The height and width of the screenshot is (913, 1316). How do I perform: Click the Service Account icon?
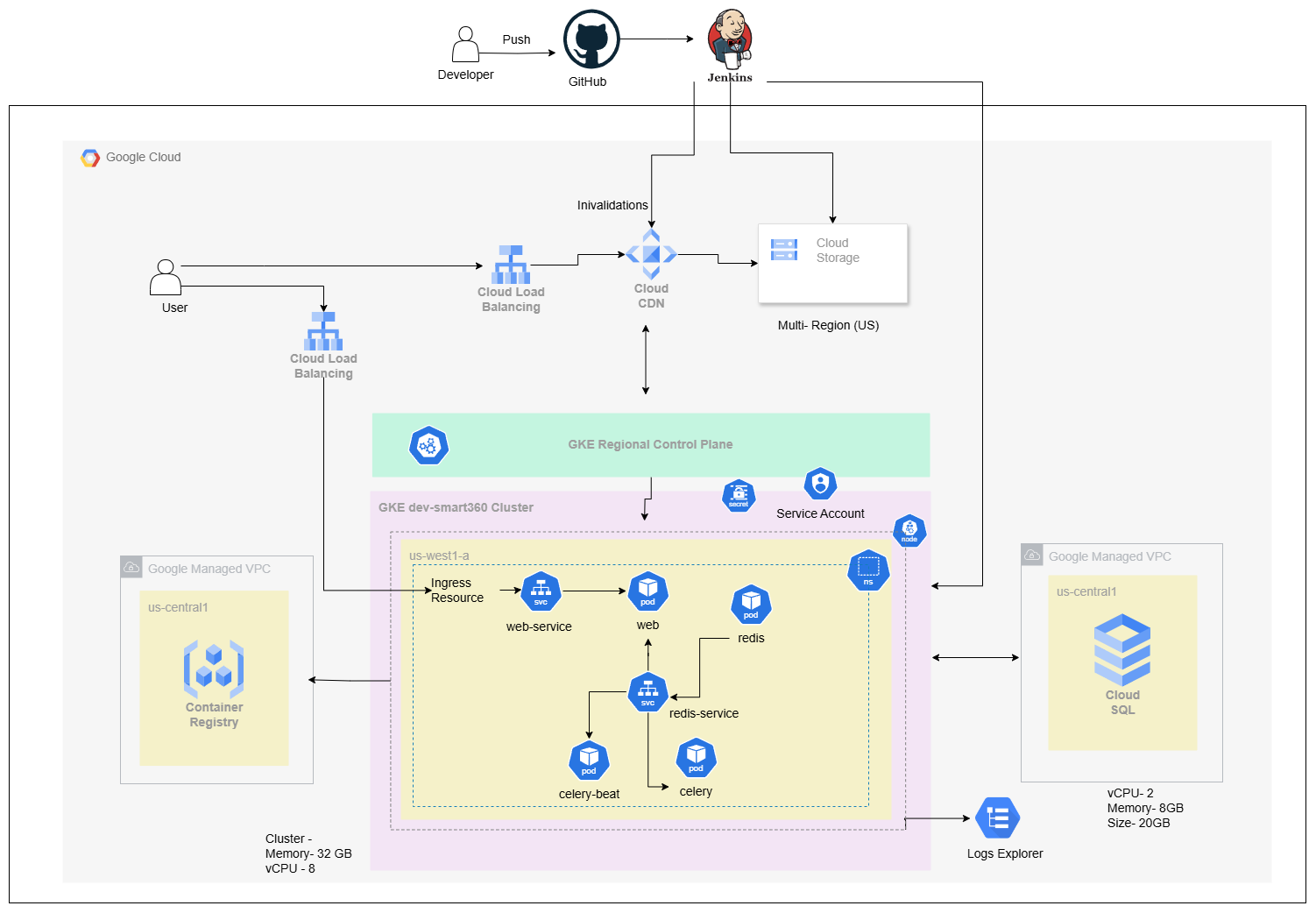point(820,484)
